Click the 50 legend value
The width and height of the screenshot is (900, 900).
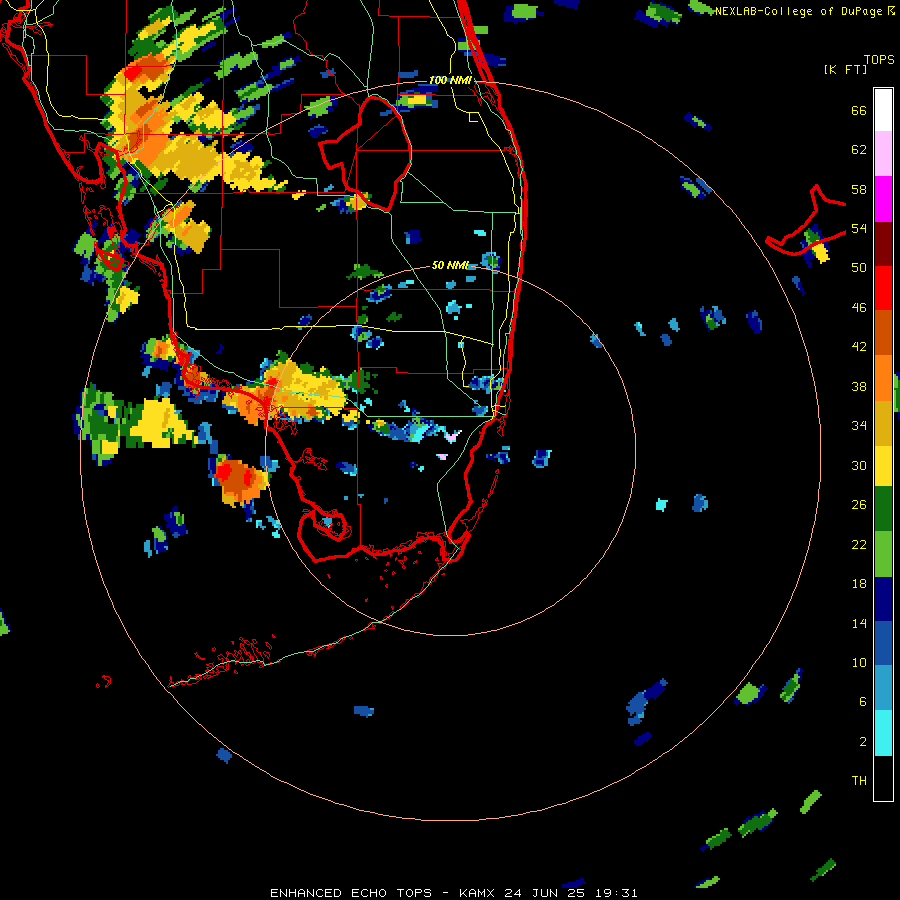859,268
